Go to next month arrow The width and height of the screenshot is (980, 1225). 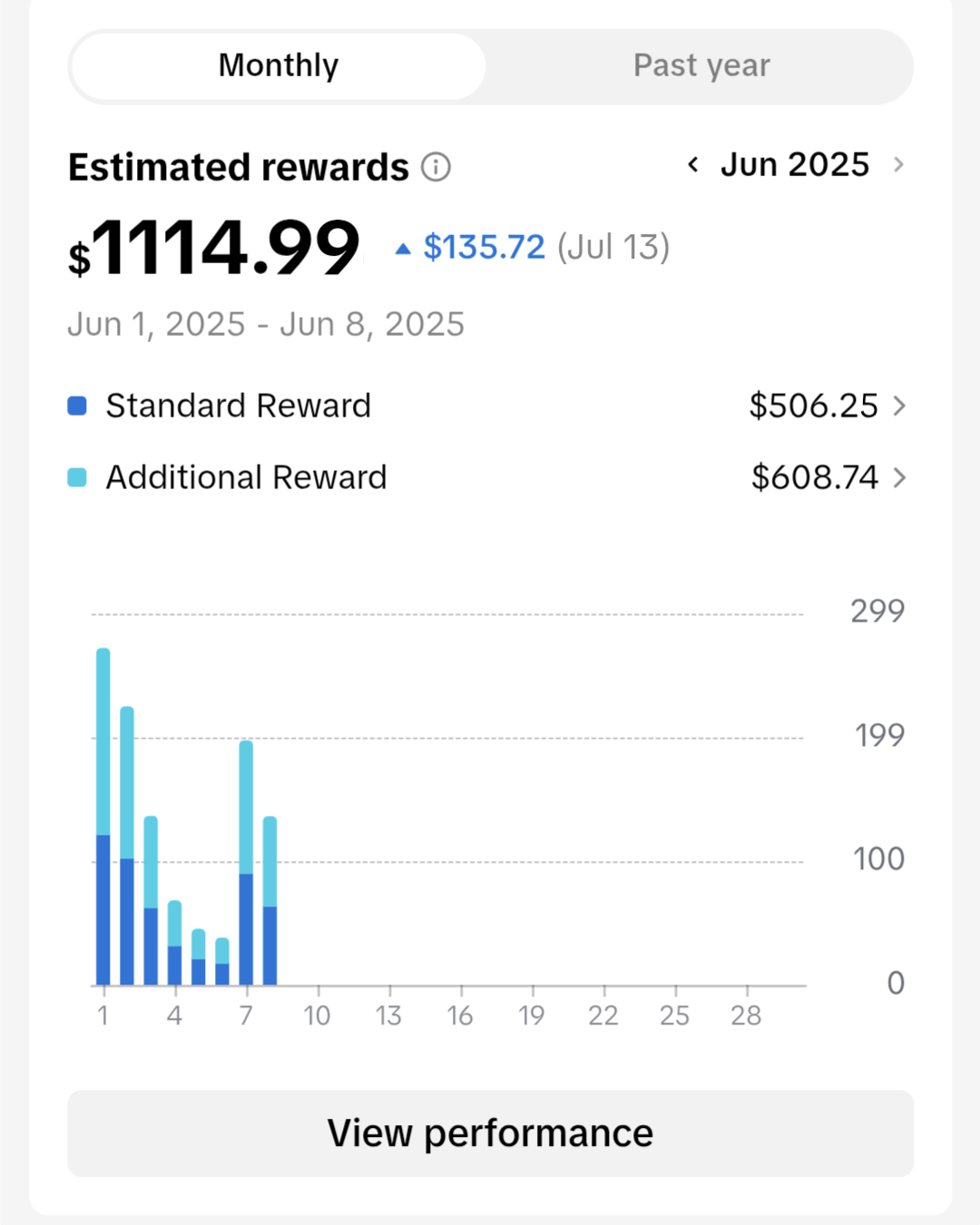click(x=898, y=165)
